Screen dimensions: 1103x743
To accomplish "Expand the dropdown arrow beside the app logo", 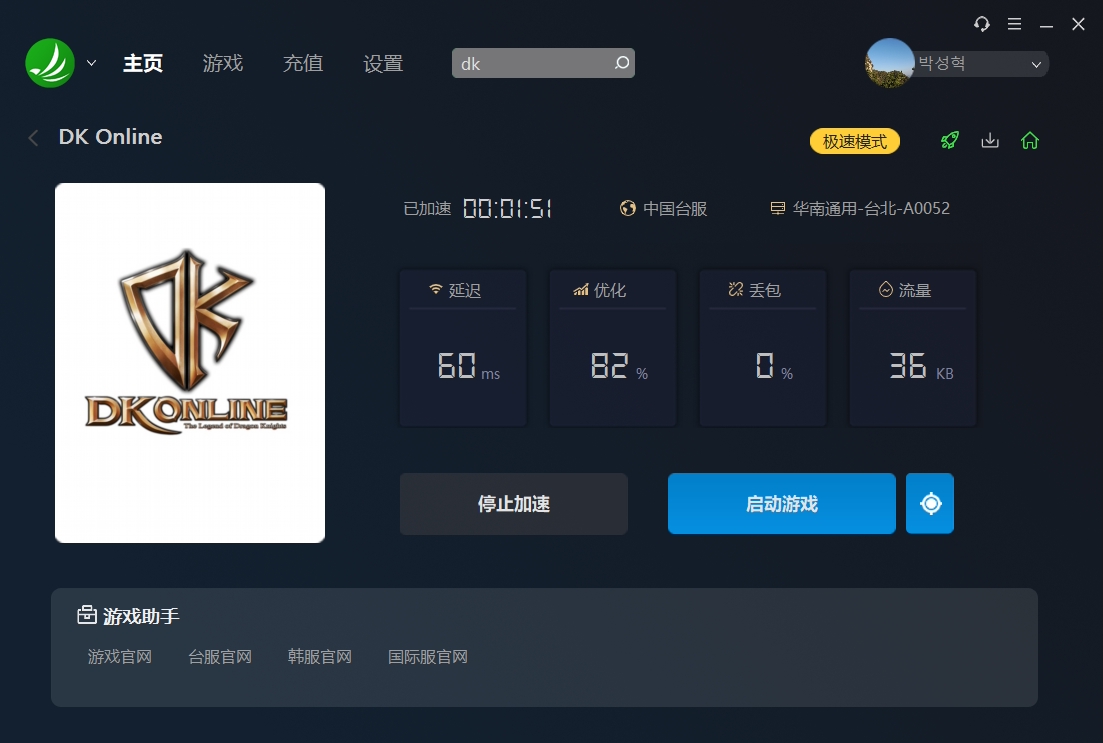I will tap(92, 63).
